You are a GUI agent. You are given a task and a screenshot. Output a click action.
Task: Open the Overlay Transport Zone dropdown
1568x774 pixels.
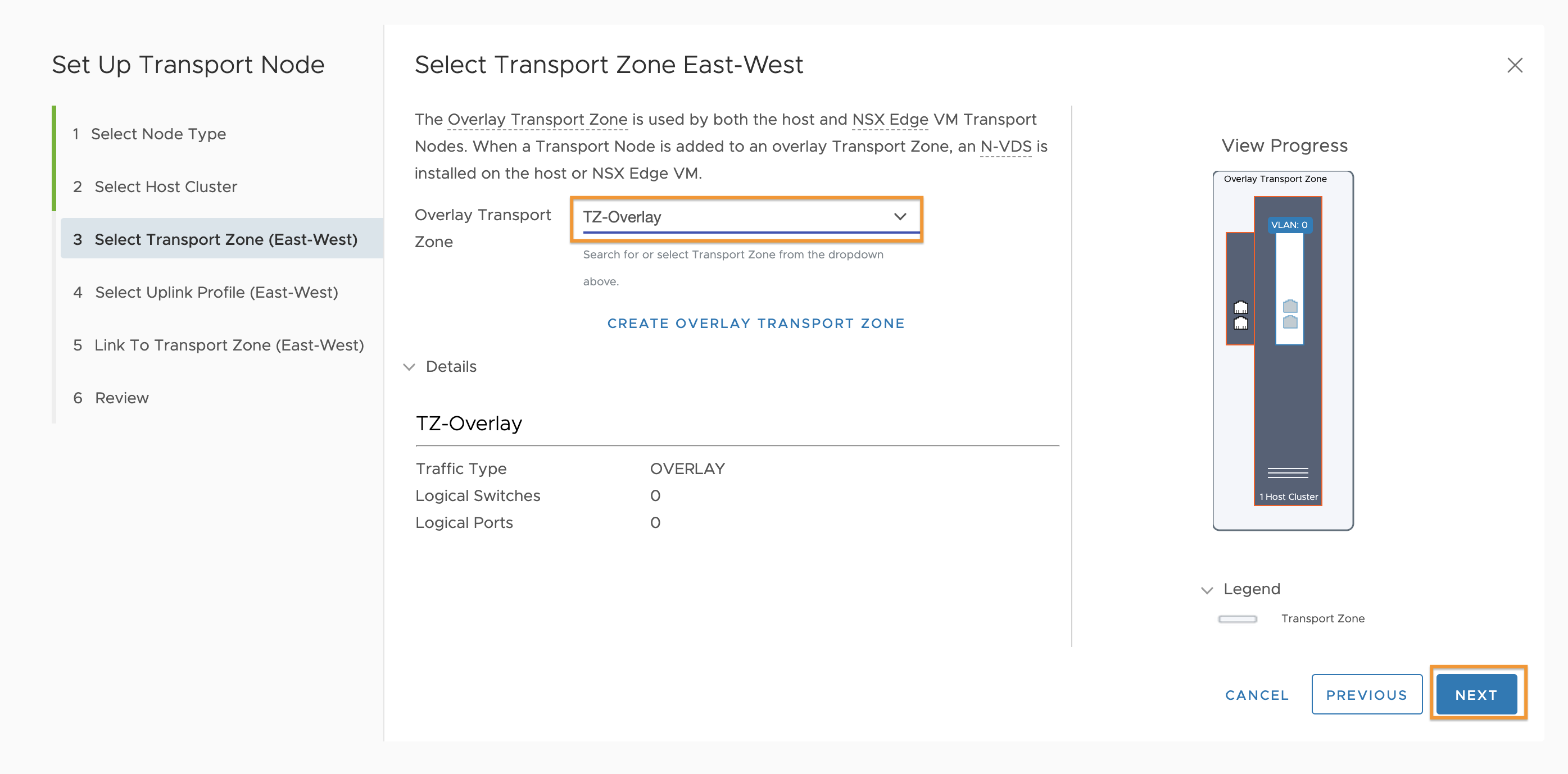coord(900,217)
